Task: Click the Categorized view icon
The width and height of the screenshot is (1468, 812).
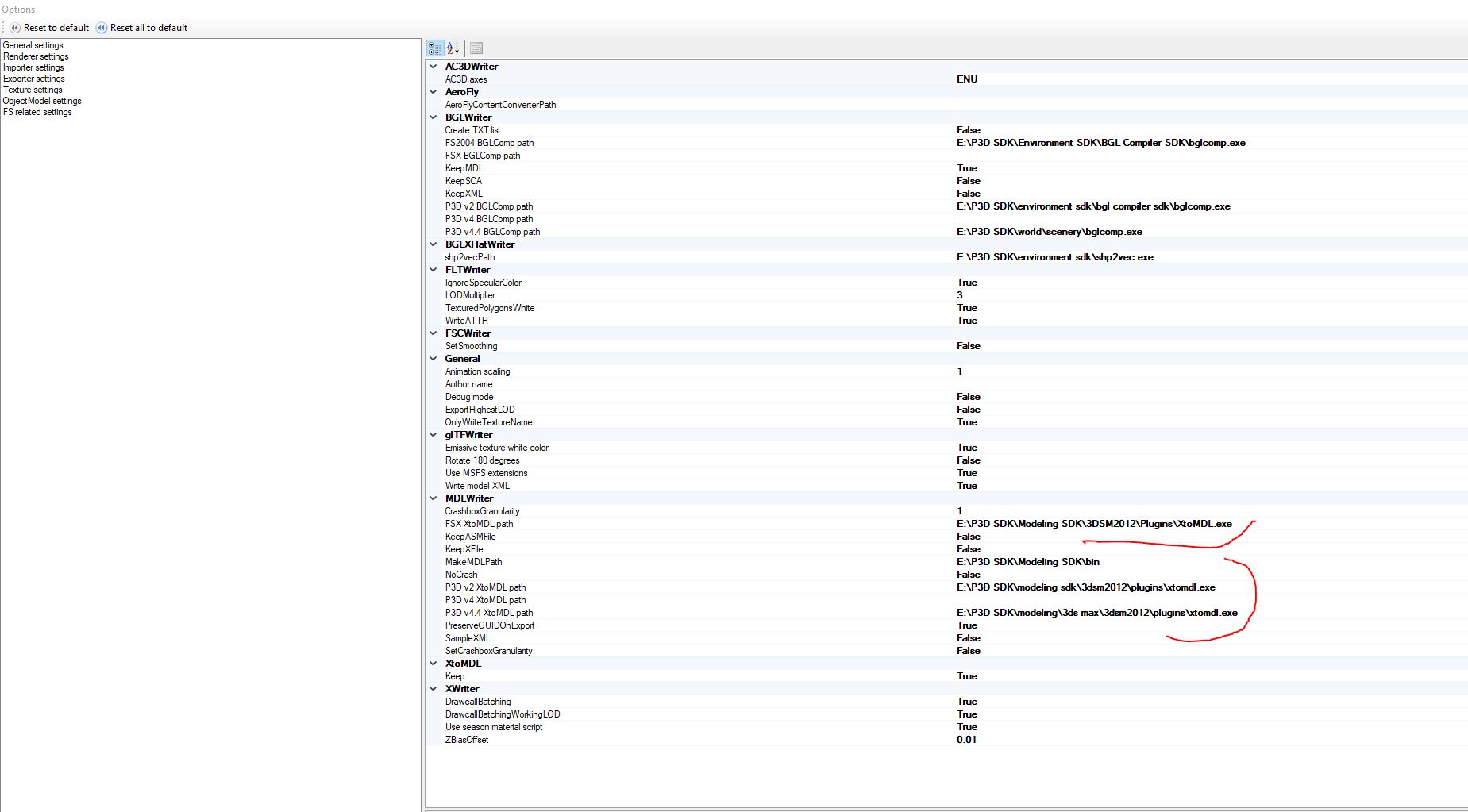Action: click(435, 48)
